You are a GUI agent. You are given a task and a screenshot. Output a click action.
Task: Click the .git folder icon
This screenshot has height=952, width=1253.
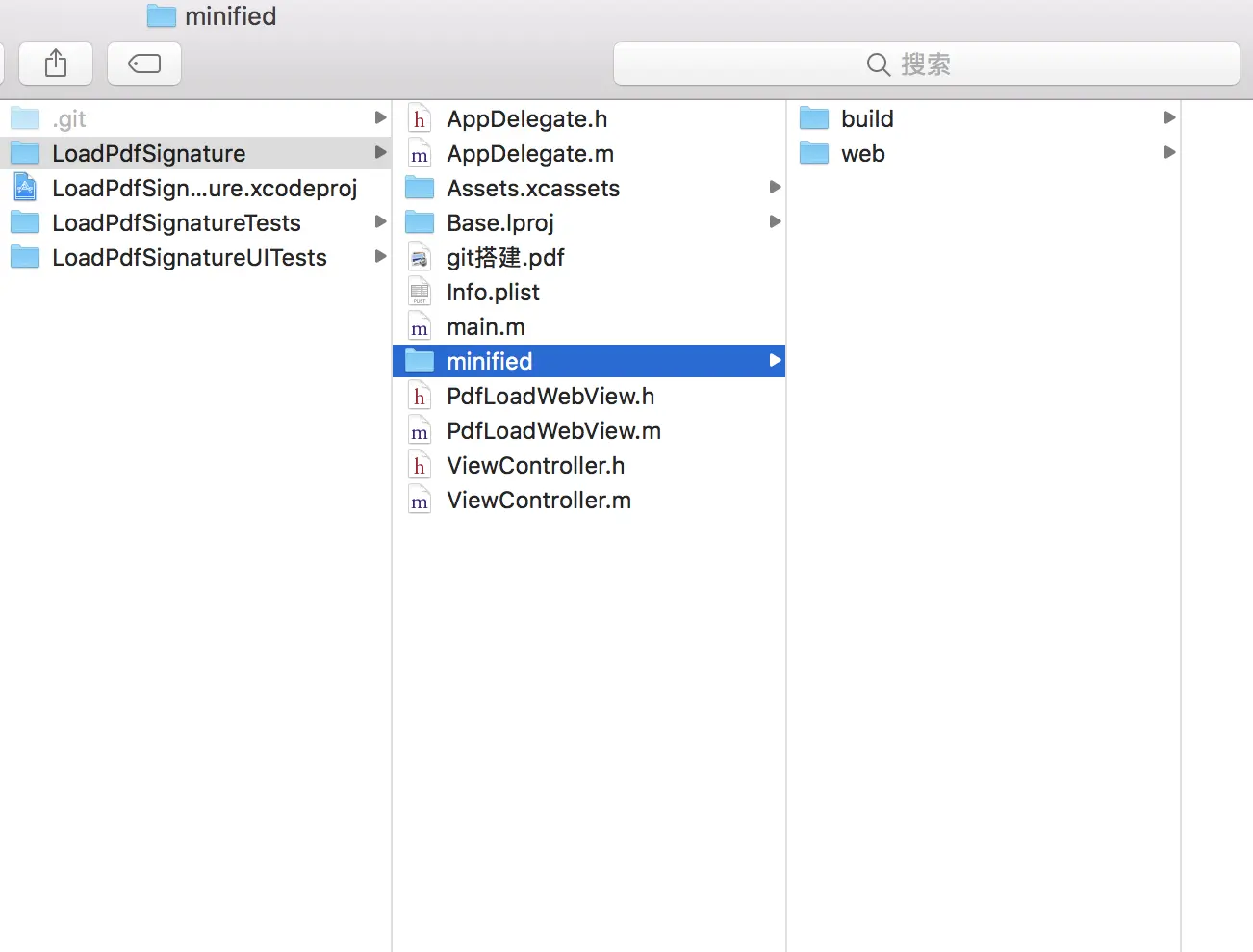25,118
